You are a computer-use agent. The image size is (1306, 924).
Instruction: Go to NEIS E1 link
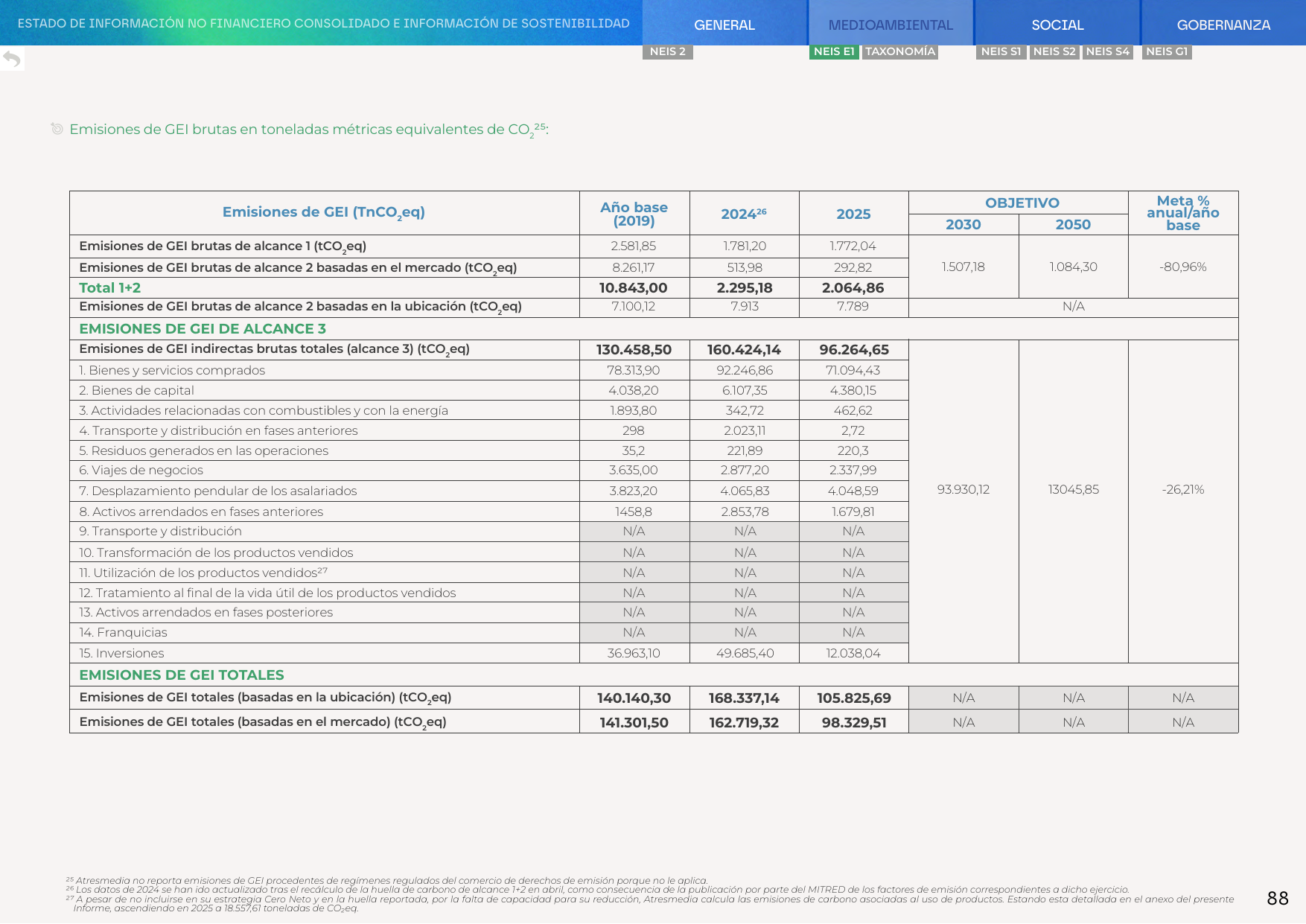point(834,51)
